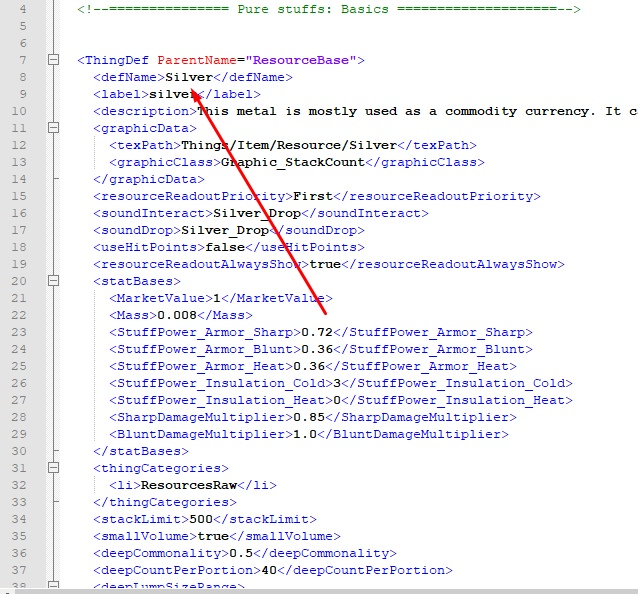
Task: Collapse the statBases fold on line 20
Action: [53, 281]
